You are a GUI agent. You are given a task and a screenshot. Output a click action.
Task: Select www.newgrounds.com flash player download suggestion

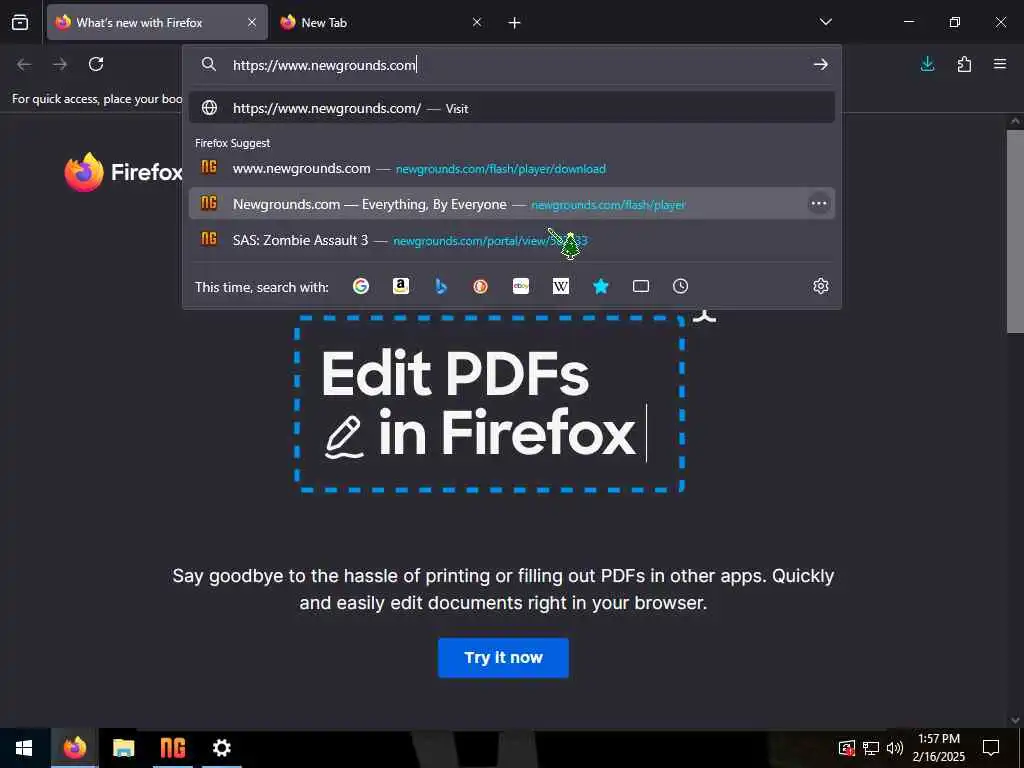(x=512, y=168)
